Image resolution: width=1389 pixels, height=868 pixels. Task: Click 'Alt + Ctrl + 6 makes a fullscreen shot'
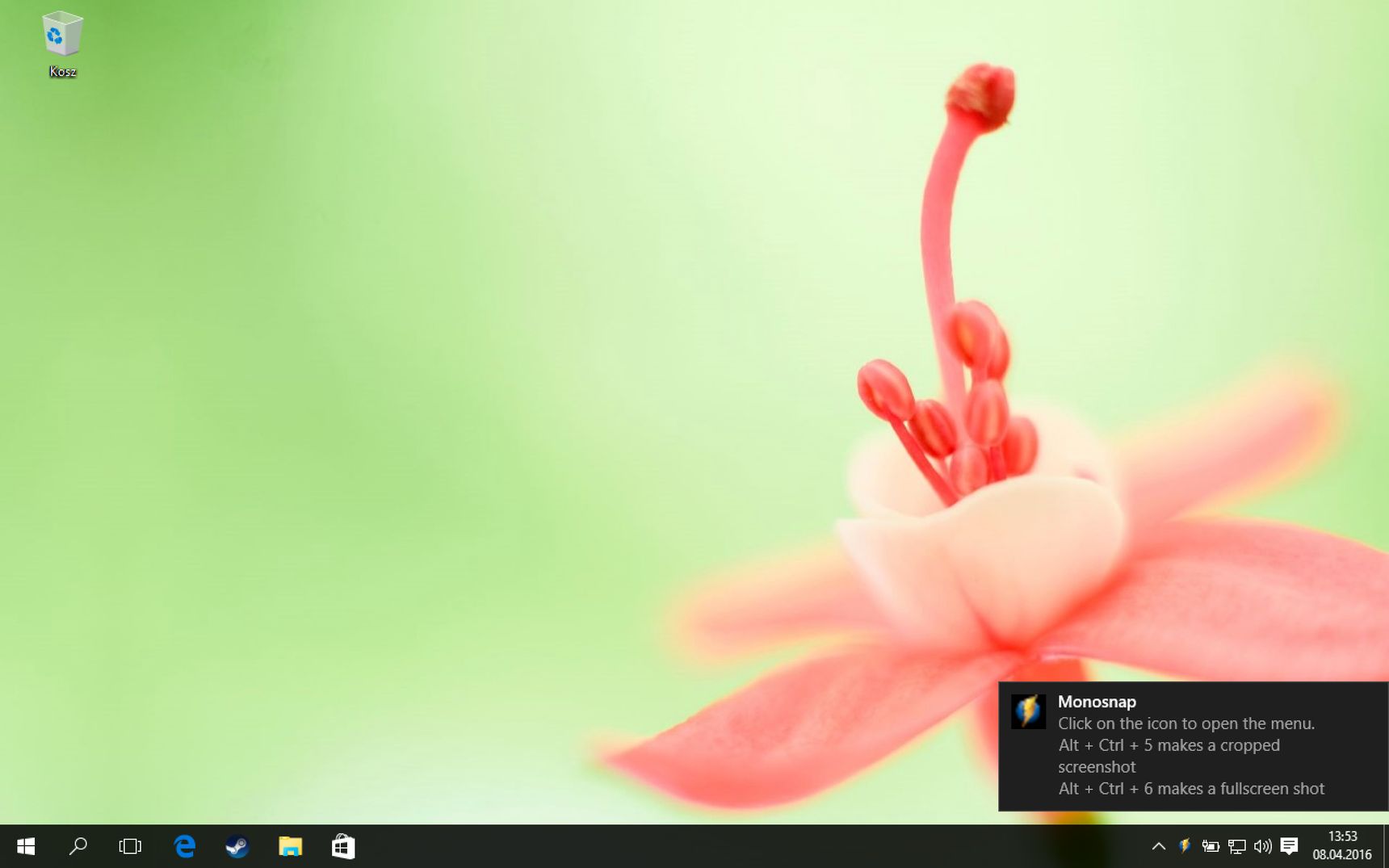1191,788
